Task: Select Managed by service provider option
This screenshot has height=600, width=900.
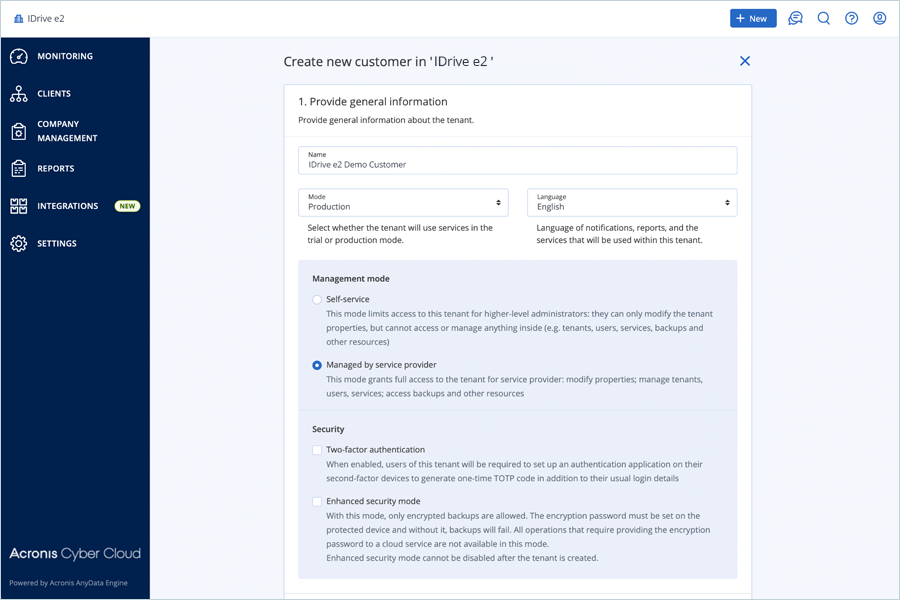Action: click(317, 365)
